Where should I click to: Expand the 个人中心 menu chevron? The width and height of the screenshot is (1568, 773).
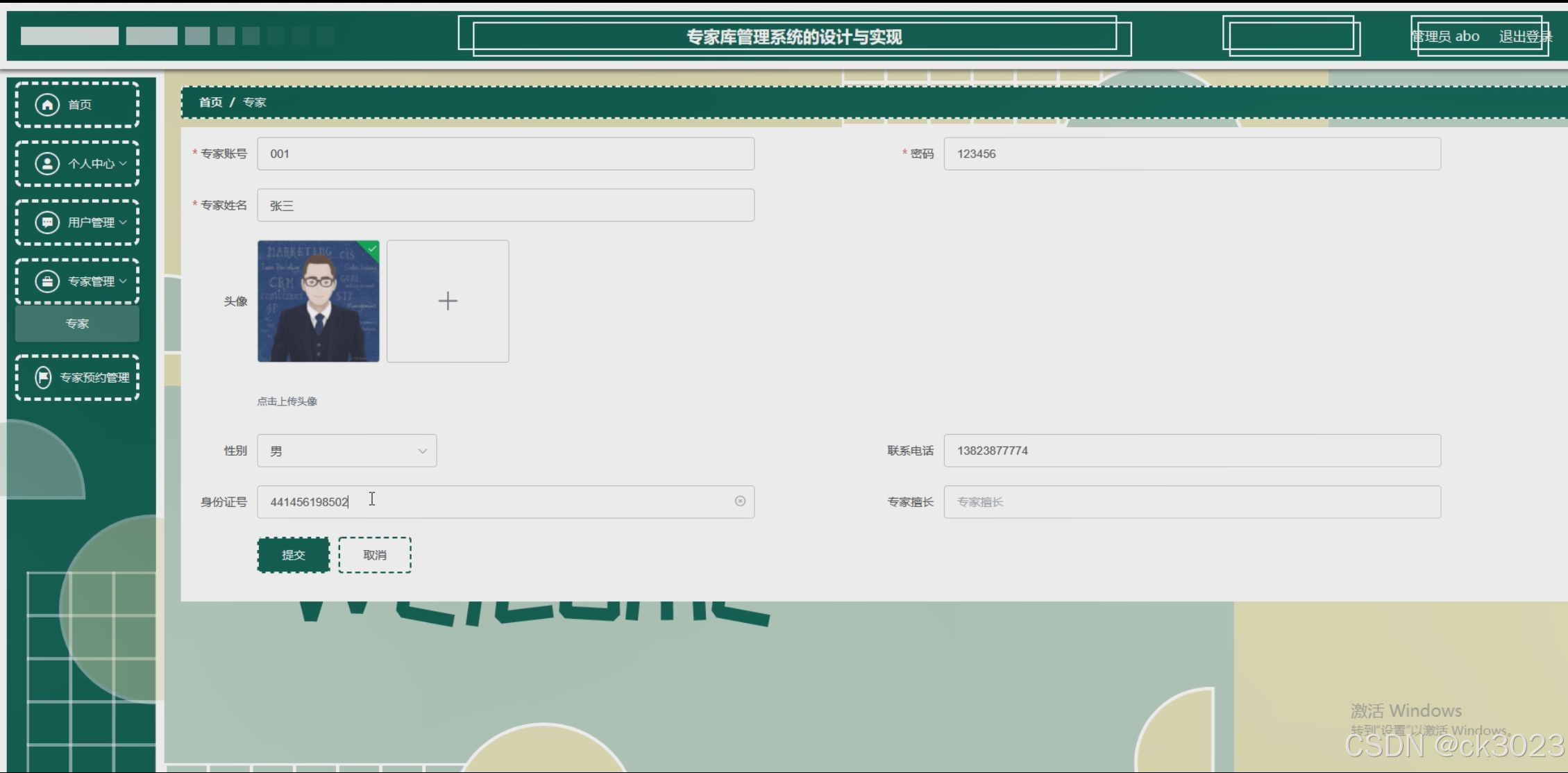tap(123, 163)
